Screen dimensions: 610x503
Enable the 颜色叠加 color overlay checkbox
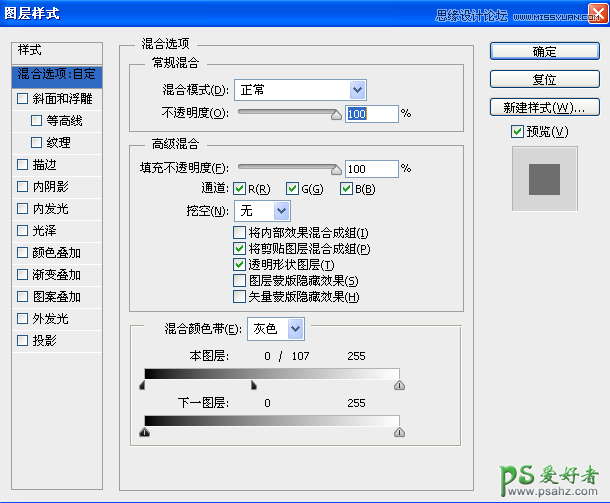[x=23, y=253]
